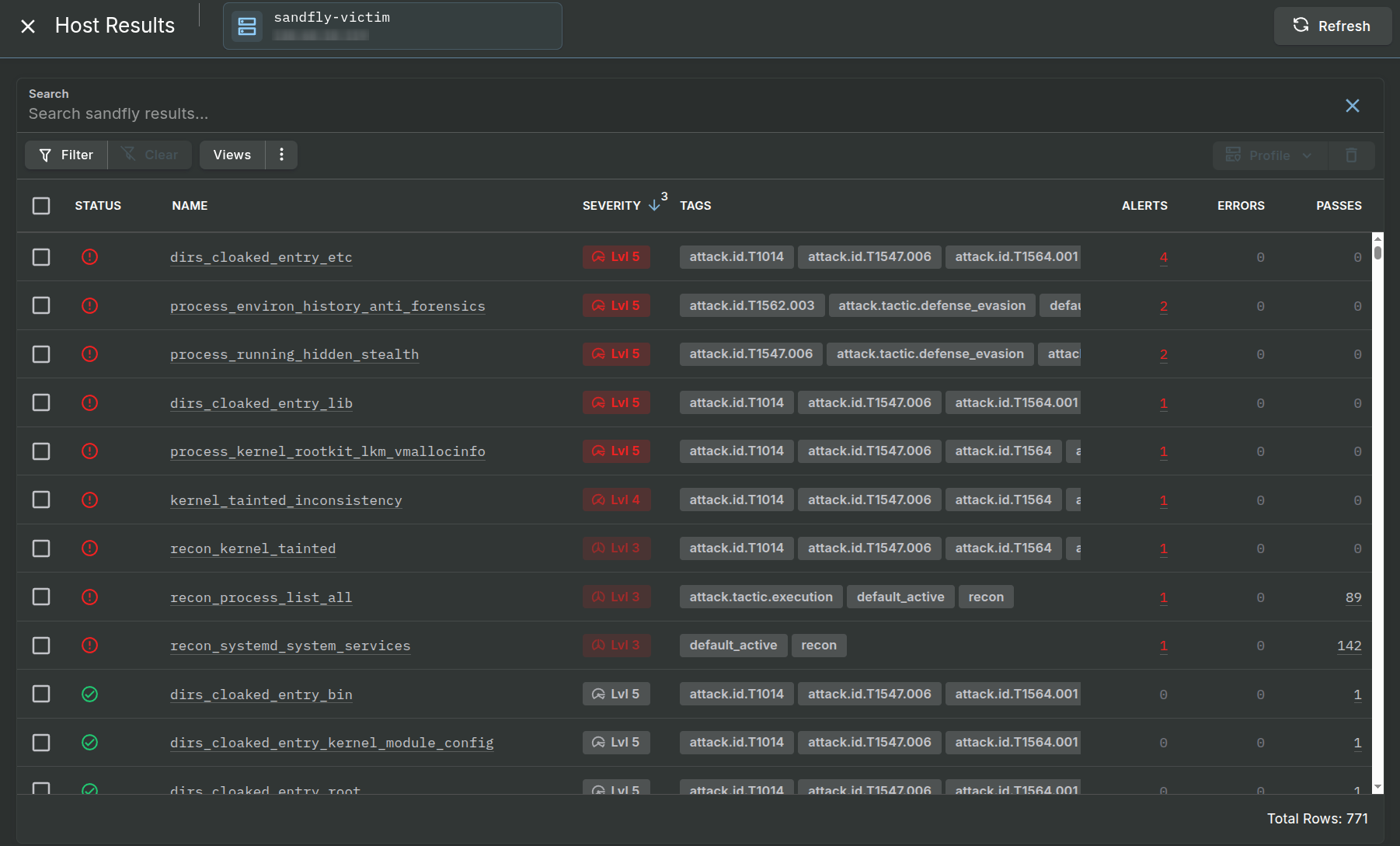
Task: Click Lvl 5 severity badge of process_running_hidden_stealth
Action: (x=616, y=354)
